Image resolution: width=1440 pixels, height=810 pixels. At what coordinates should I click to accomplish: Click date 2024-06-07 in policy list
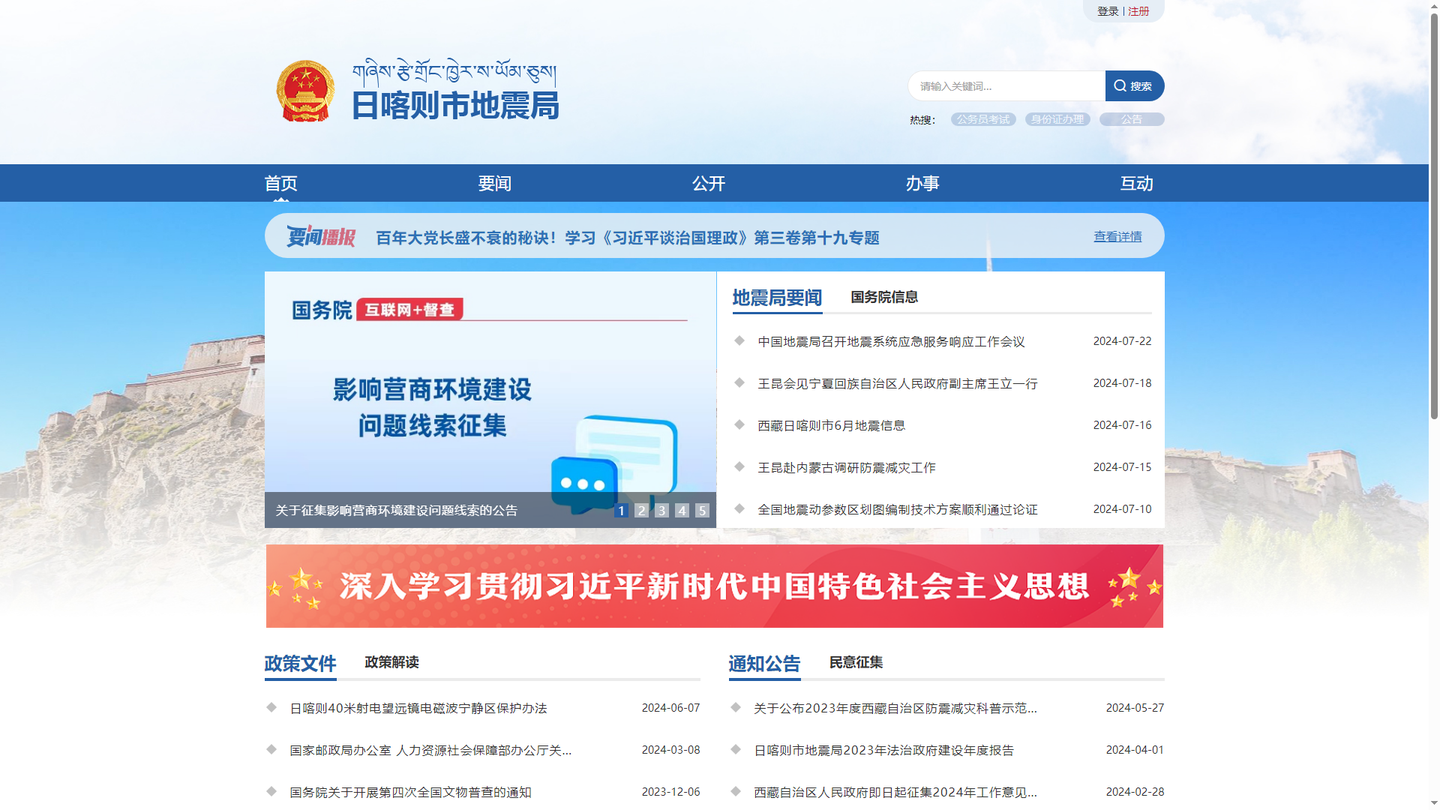click(x=671, y=708)
